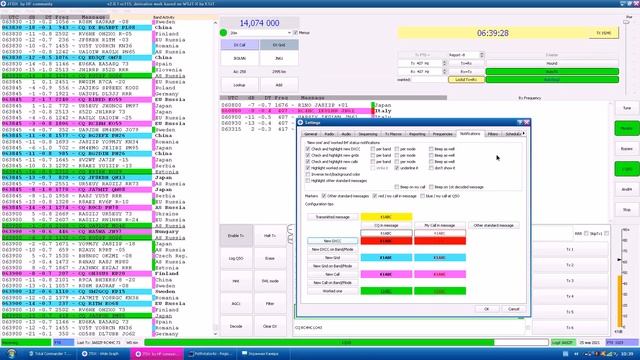Toggle red / my call in message marker
Viewport: 640px width, 360px height.
[x=375, y=196]
